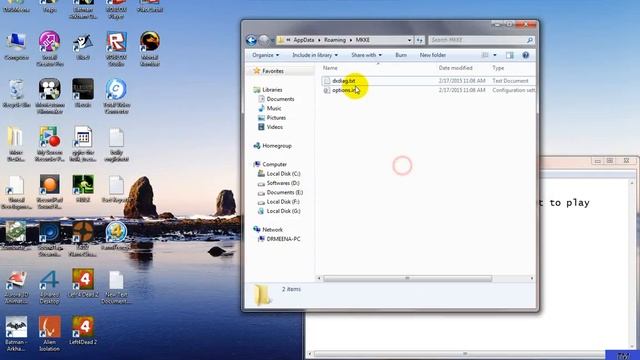Open Left 4 Dead 2 shortcut beside New Text Document
The width and height of the screenshot is (640, 360).
[83, 283]
